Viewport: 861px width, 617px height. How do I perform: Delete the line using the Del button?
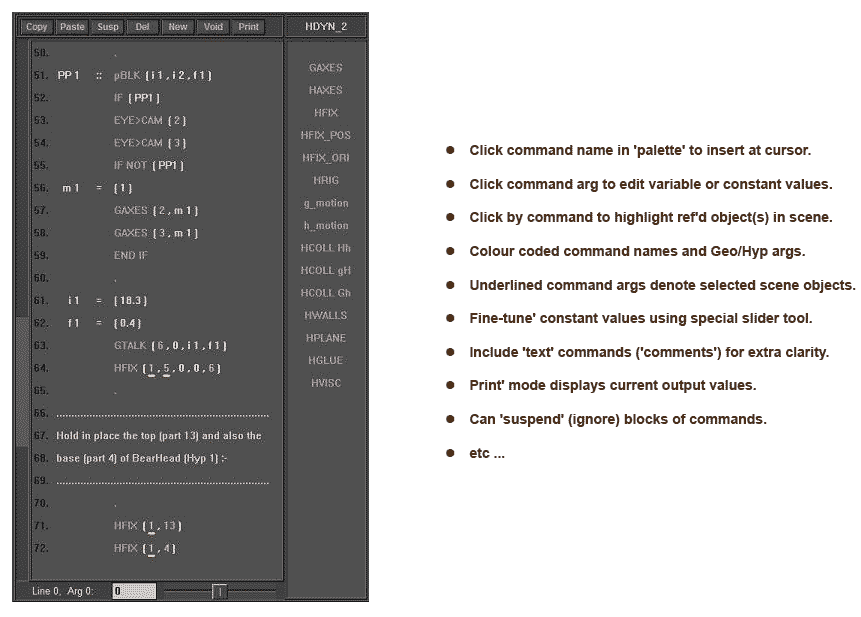coord(142,27)
